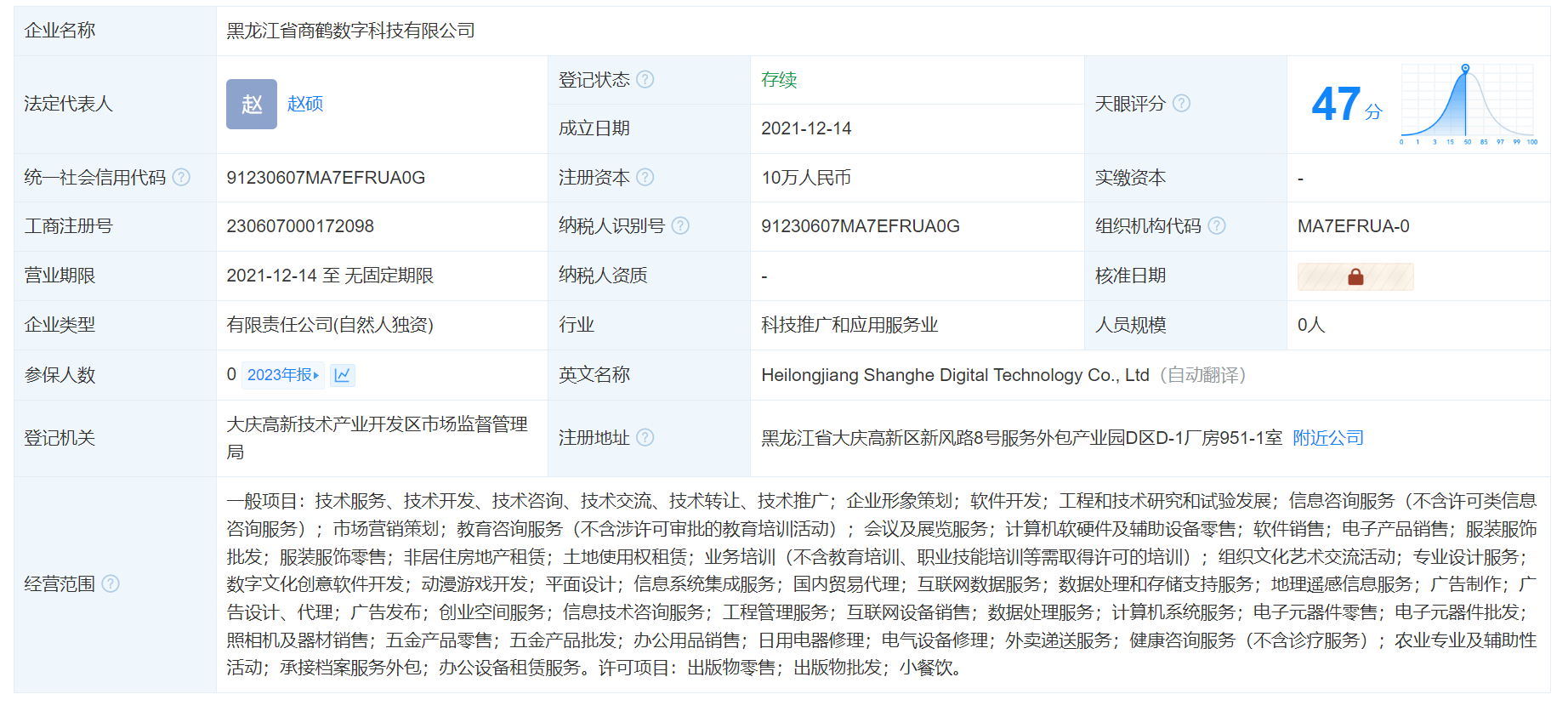Click help icon beside 登记状态
1568x711 pixels.
[645, 79]
